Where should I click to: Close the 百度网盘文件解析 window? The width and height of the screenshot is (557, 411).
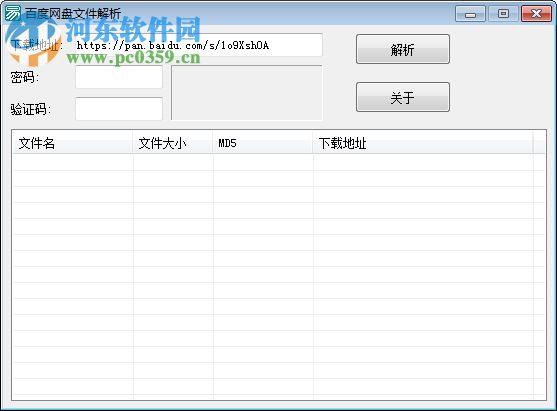[536, 14]
